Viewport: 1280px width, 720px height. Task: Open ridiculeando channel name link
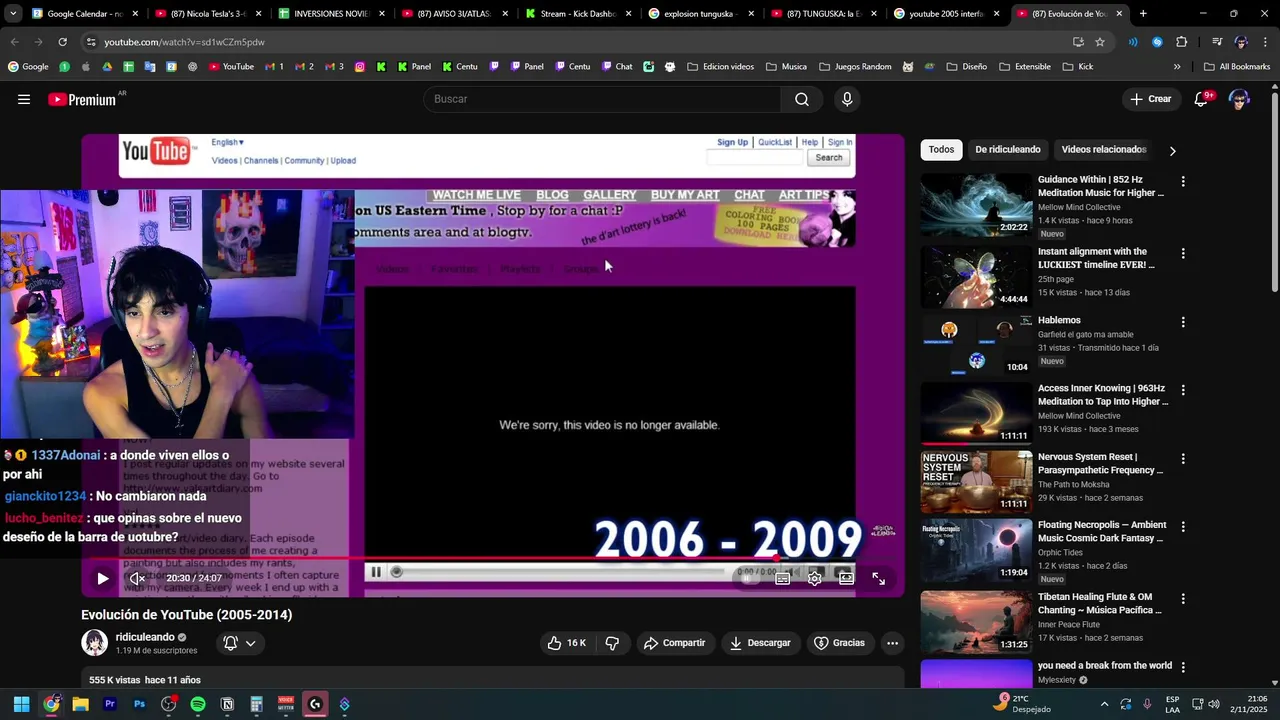[x=145, y=637]
